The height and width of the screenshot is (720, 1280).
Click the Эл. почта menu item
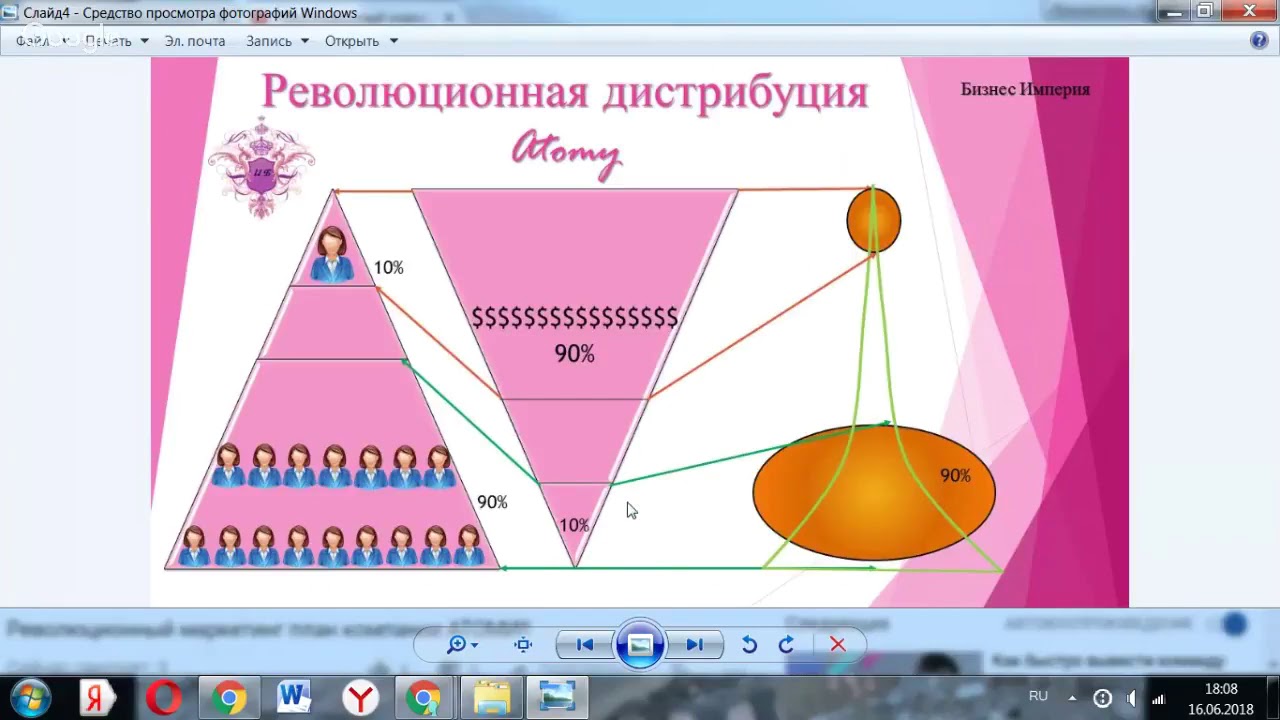tap(195, 41)
